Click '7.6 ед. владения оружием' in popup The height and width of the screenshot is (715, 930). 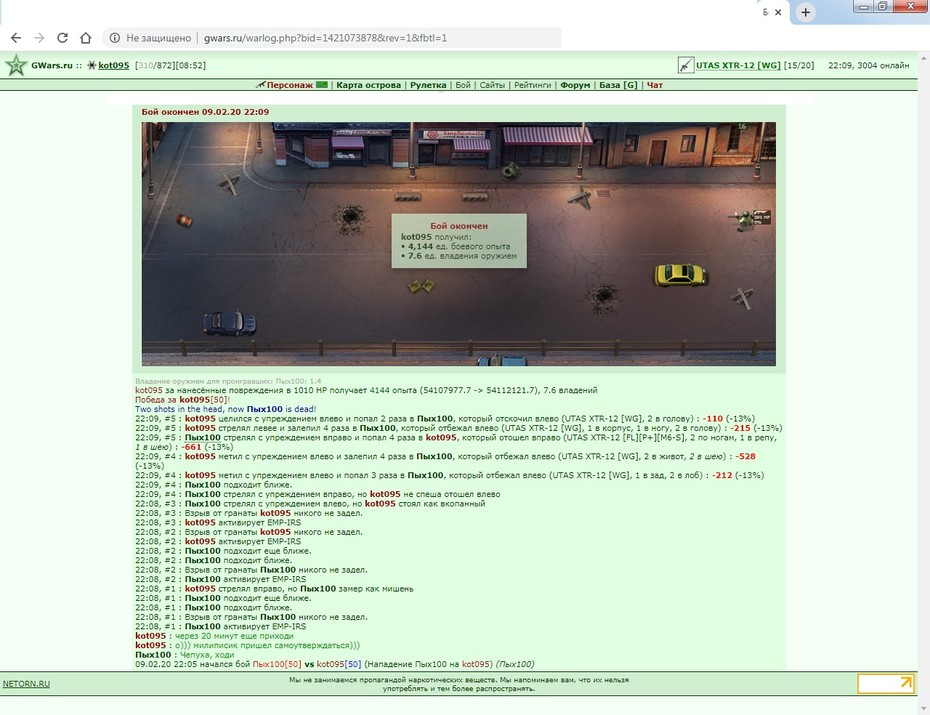point(462,256)
